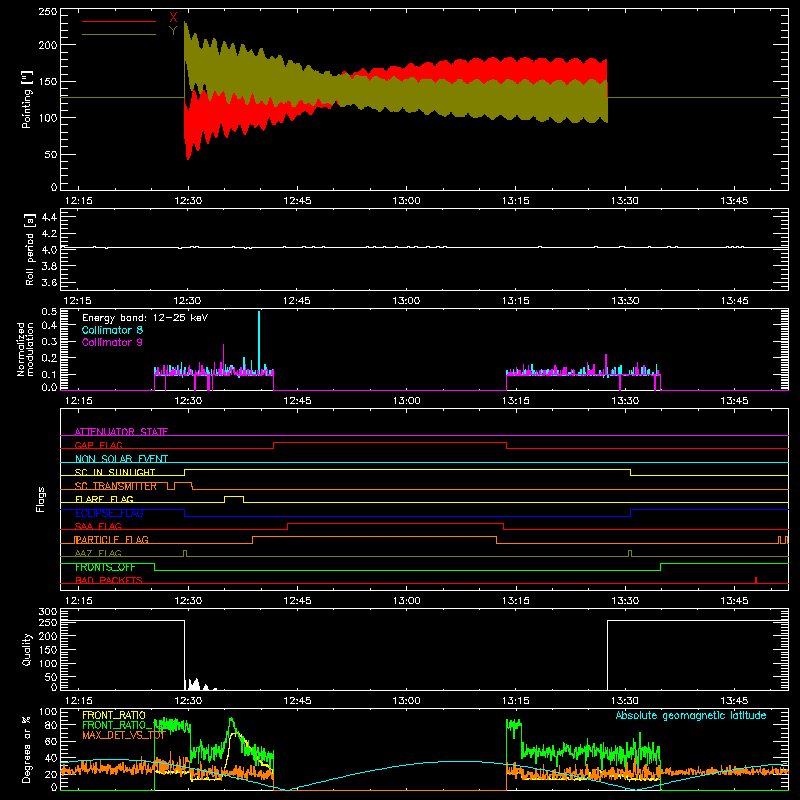This screenshot has width=800, height=800.
Task: Select the red 'X' legend label
Action: click(x=173, y=18)
